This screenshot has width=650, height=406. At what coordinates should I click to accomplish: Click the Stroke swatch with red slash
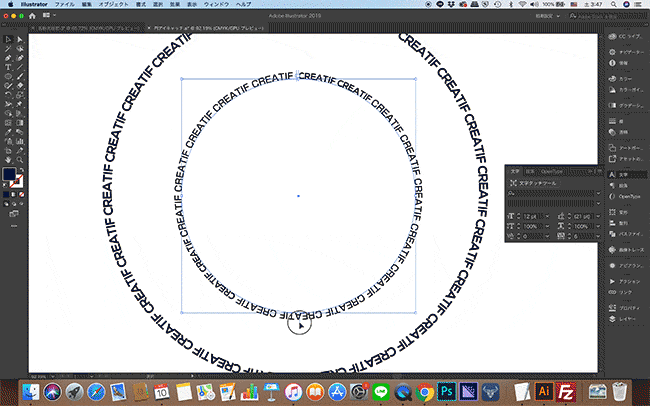tap(17, 181)
